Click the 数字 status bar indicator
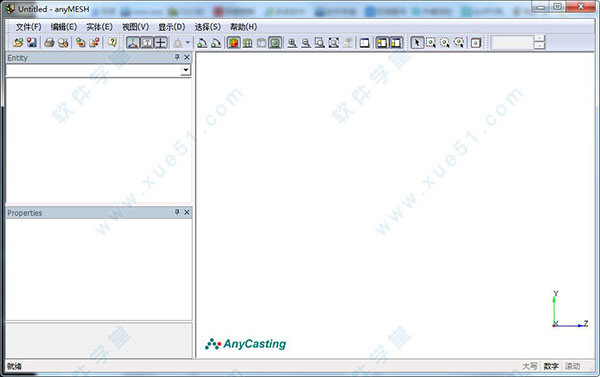Viewport: 600px width, 377px height. [x=551, y=366]
